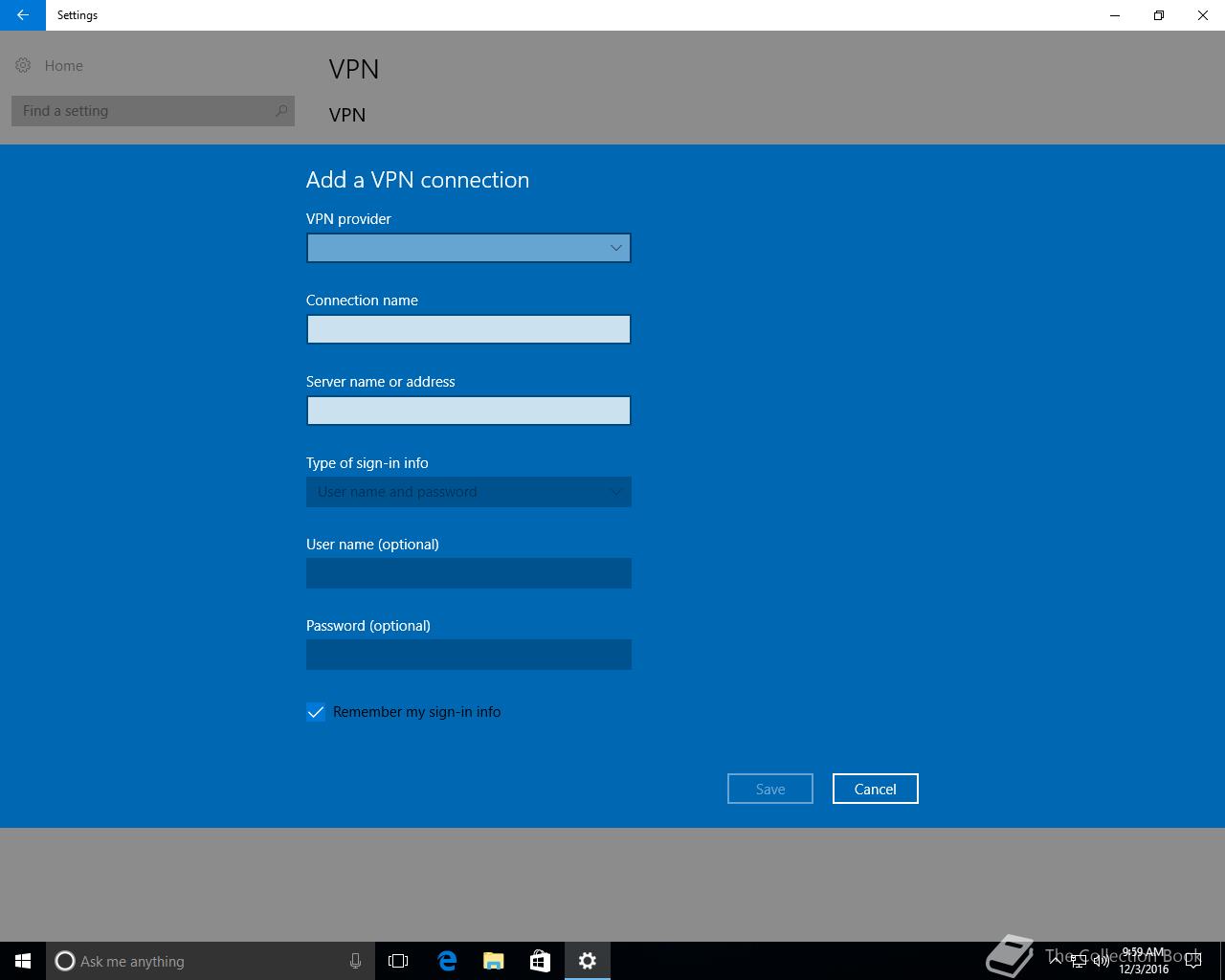This screenshot has width=1225, height=980.
Task: Expand the VPN provider dropdown
Action: (x=469, y=248)
